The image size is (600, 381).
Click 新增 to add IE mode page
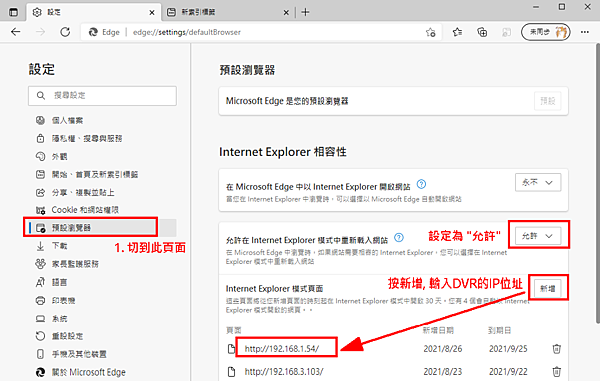coord(548,288)
